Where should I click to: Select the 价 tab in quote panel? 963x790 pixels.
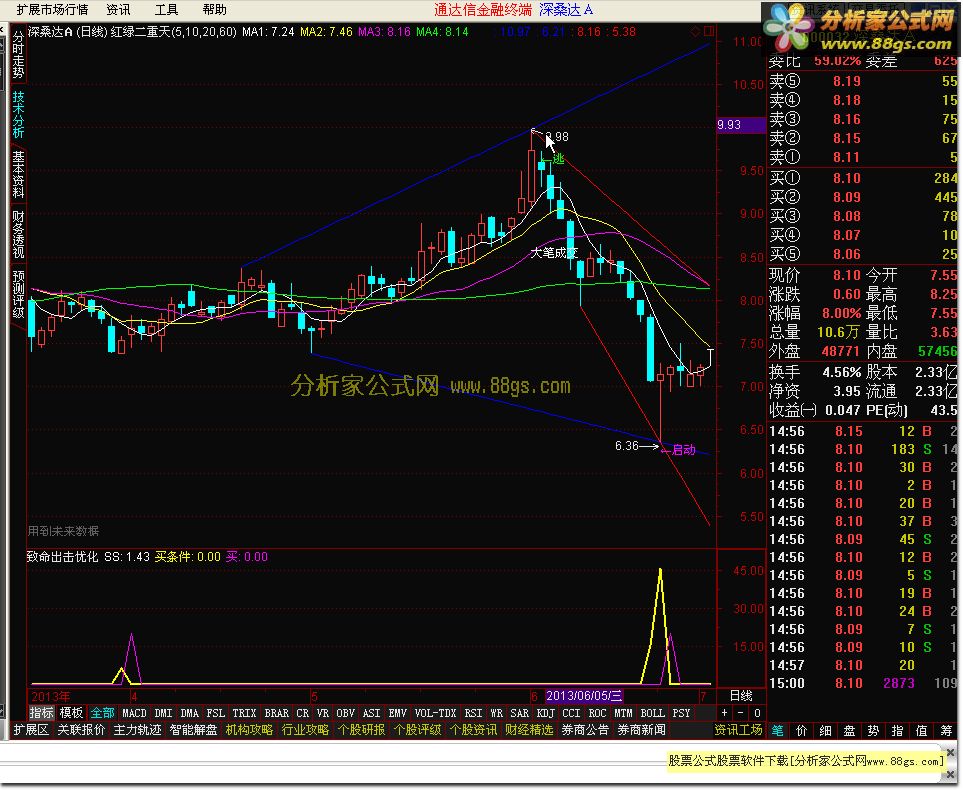pyautogui.click(x=801, y=730)
